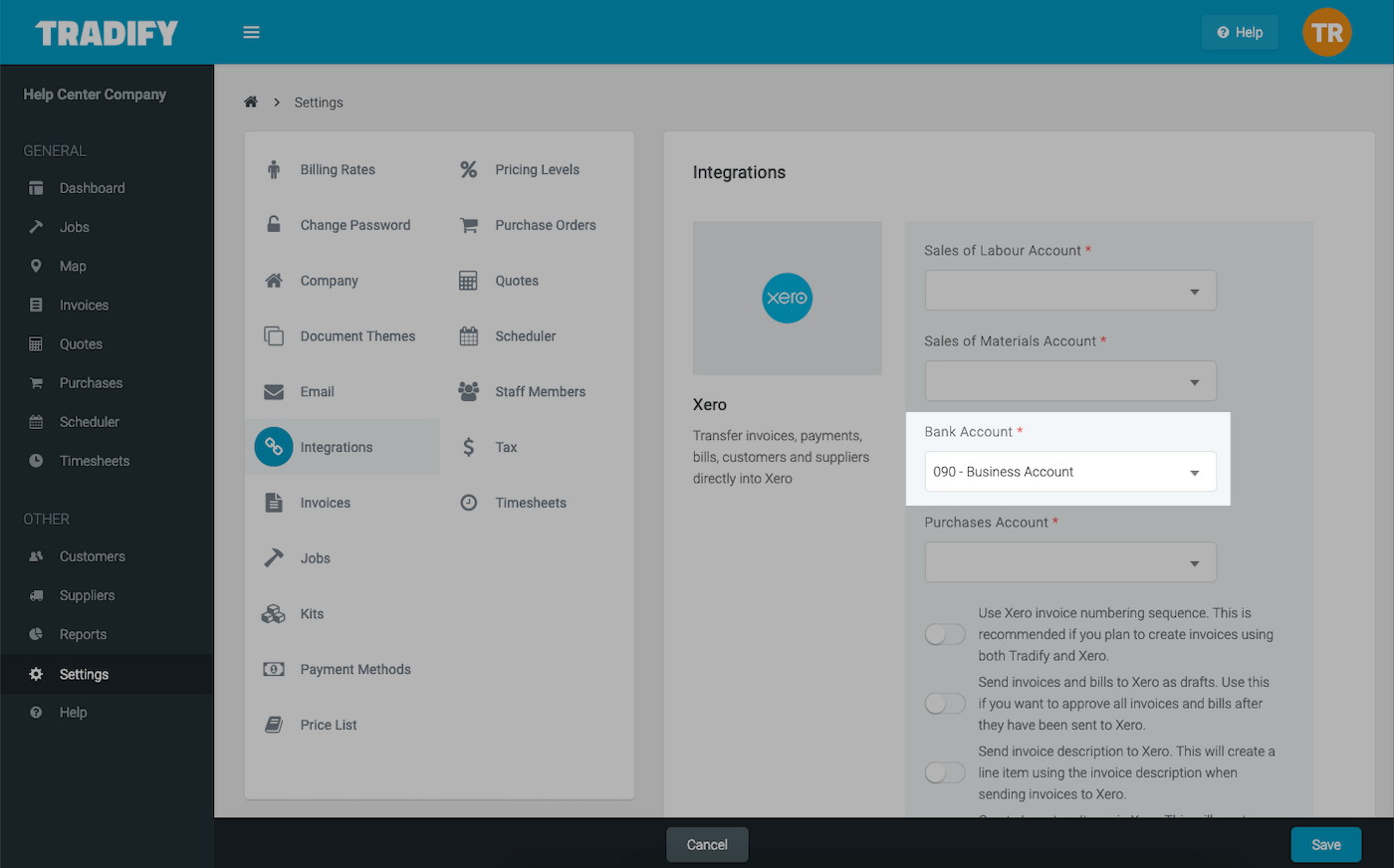Click the Price List book icon

coord(274,725)
